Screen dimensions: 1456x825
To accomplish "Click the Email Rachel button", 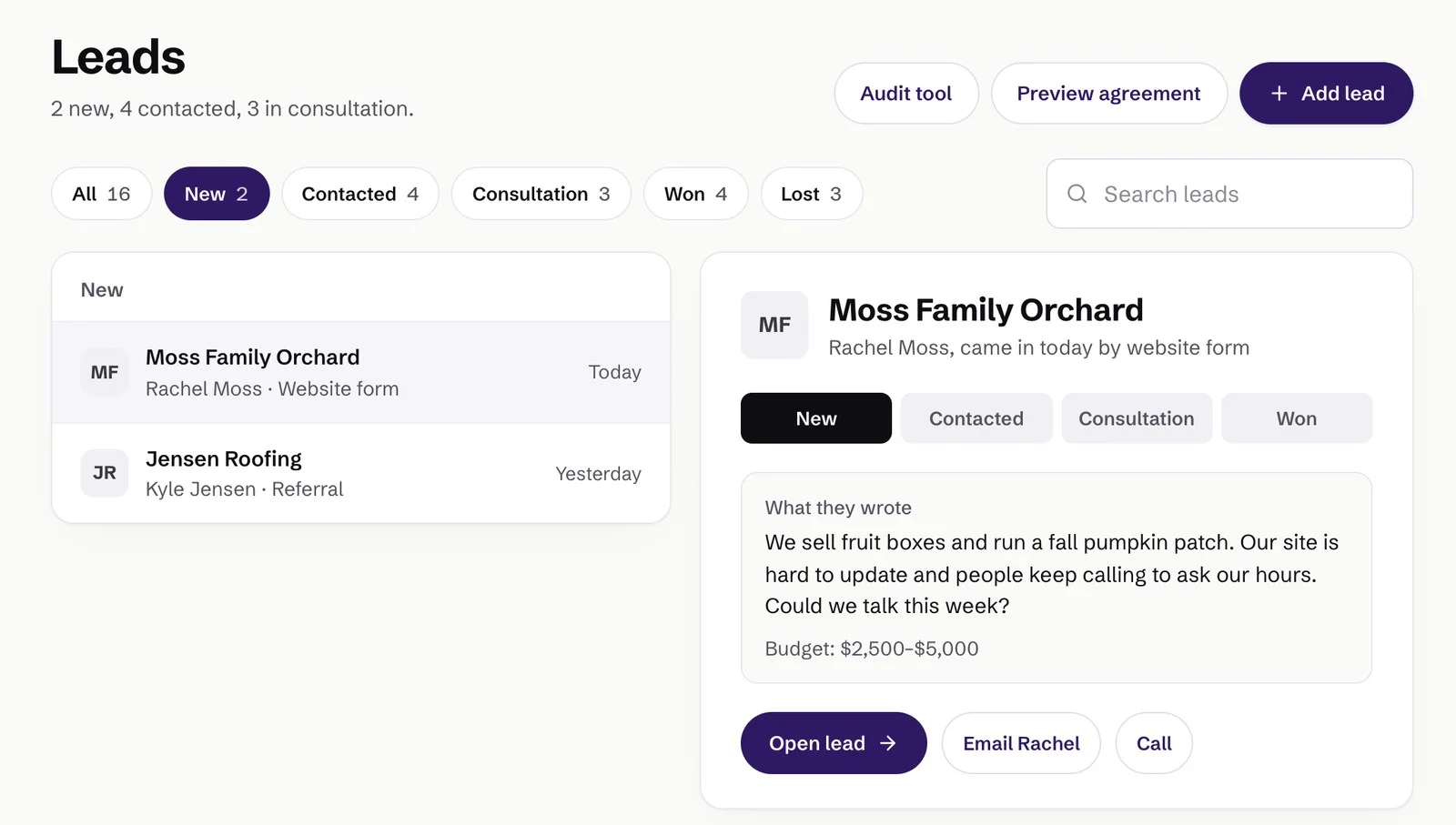I will coord(1021,743).
